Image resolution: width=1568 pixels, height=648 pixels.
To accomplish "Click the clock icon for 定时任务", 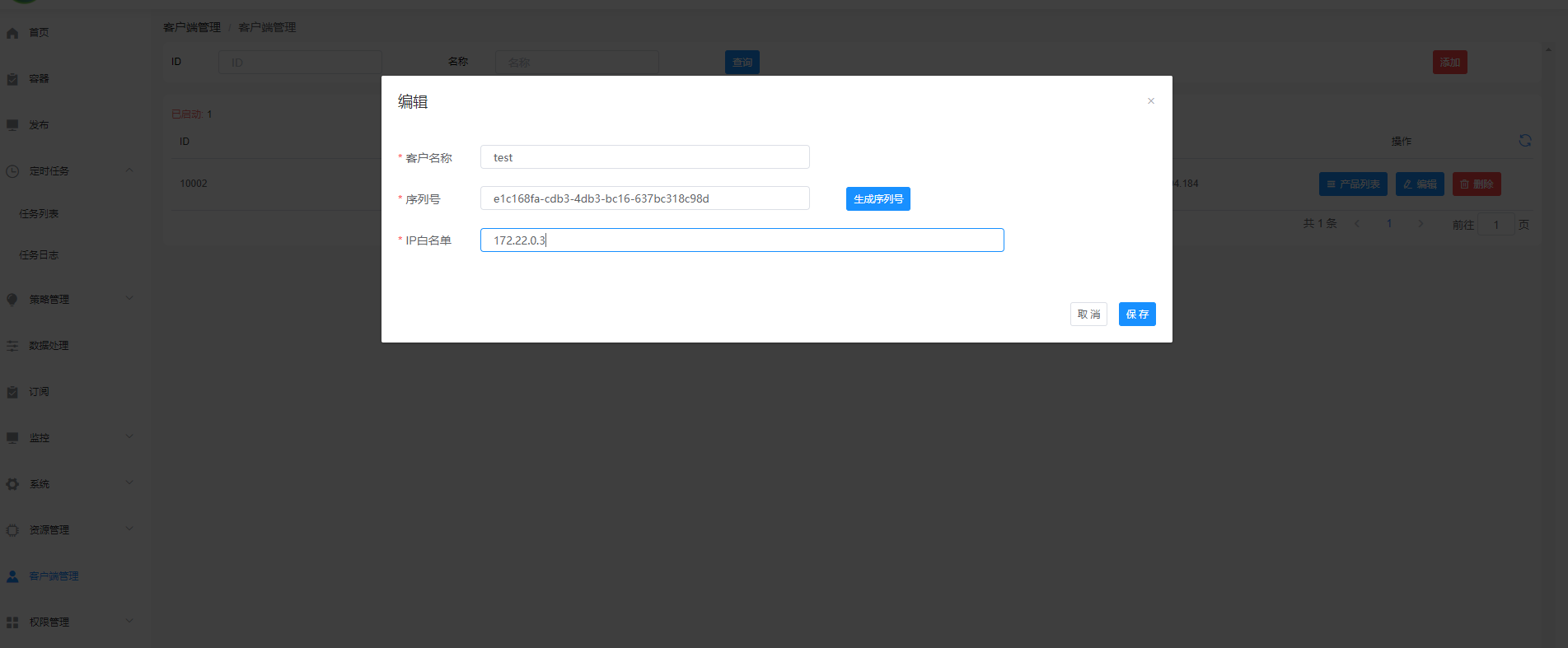I will pyautogui.click(x=12, y=171).
